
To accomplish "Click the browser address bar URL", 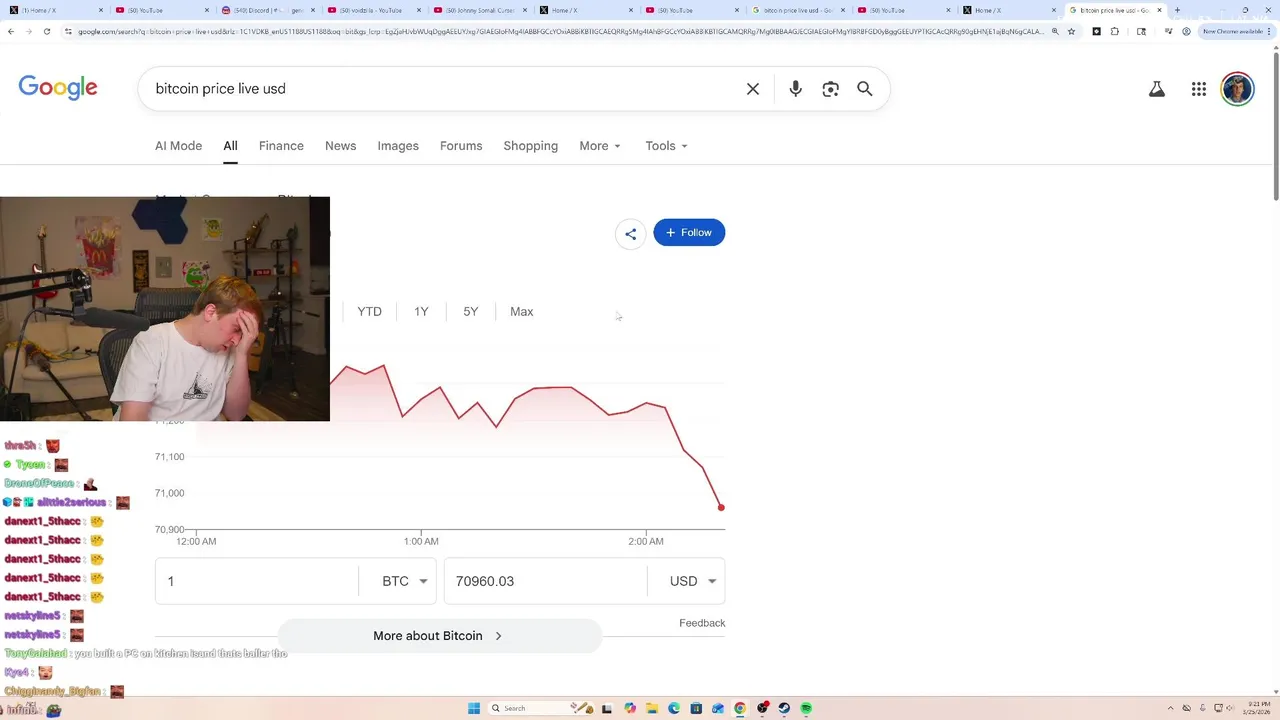I will pos(560,31).
